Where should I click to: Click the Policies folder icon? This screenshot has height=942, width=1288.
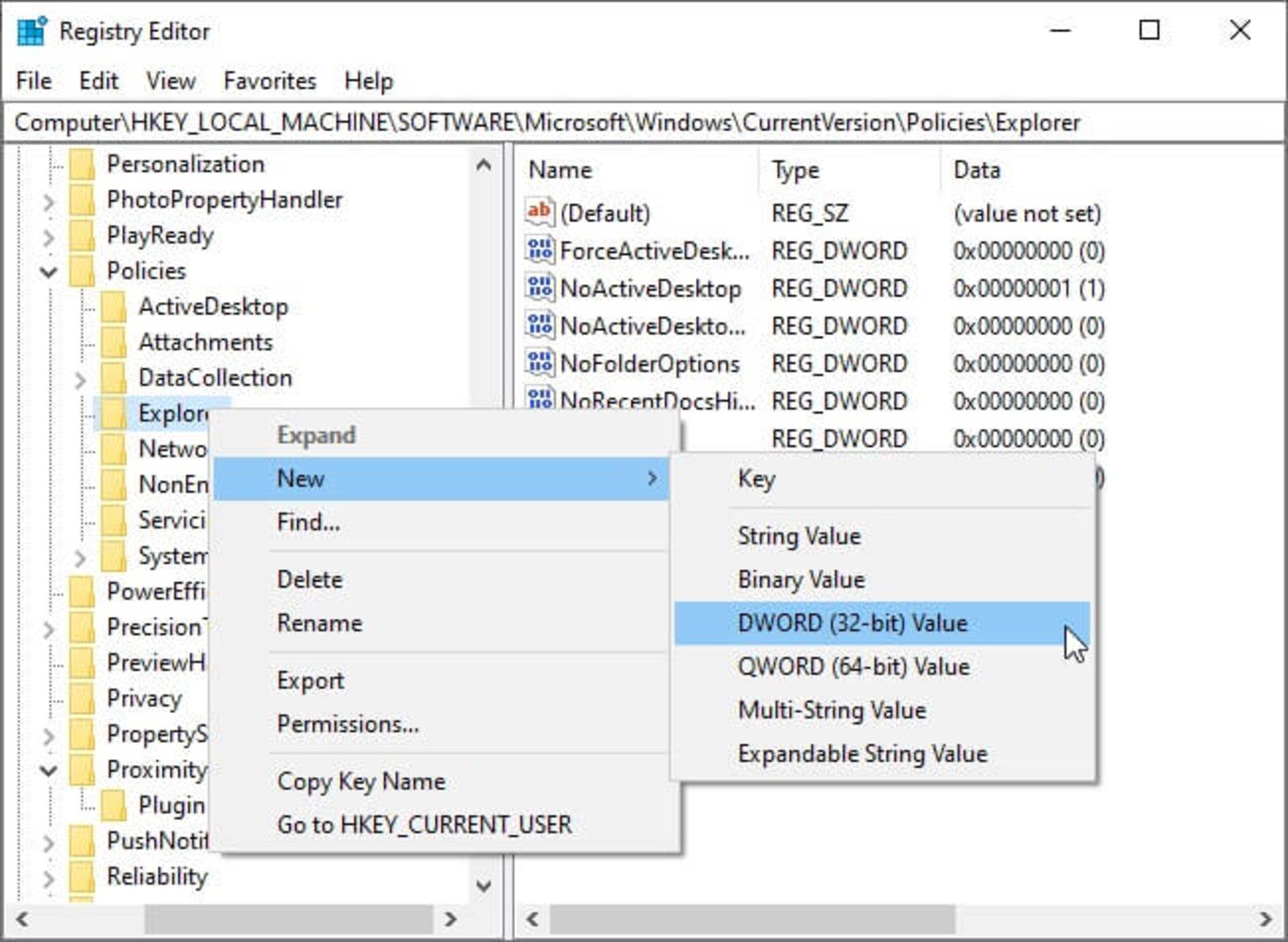point(83,271)
